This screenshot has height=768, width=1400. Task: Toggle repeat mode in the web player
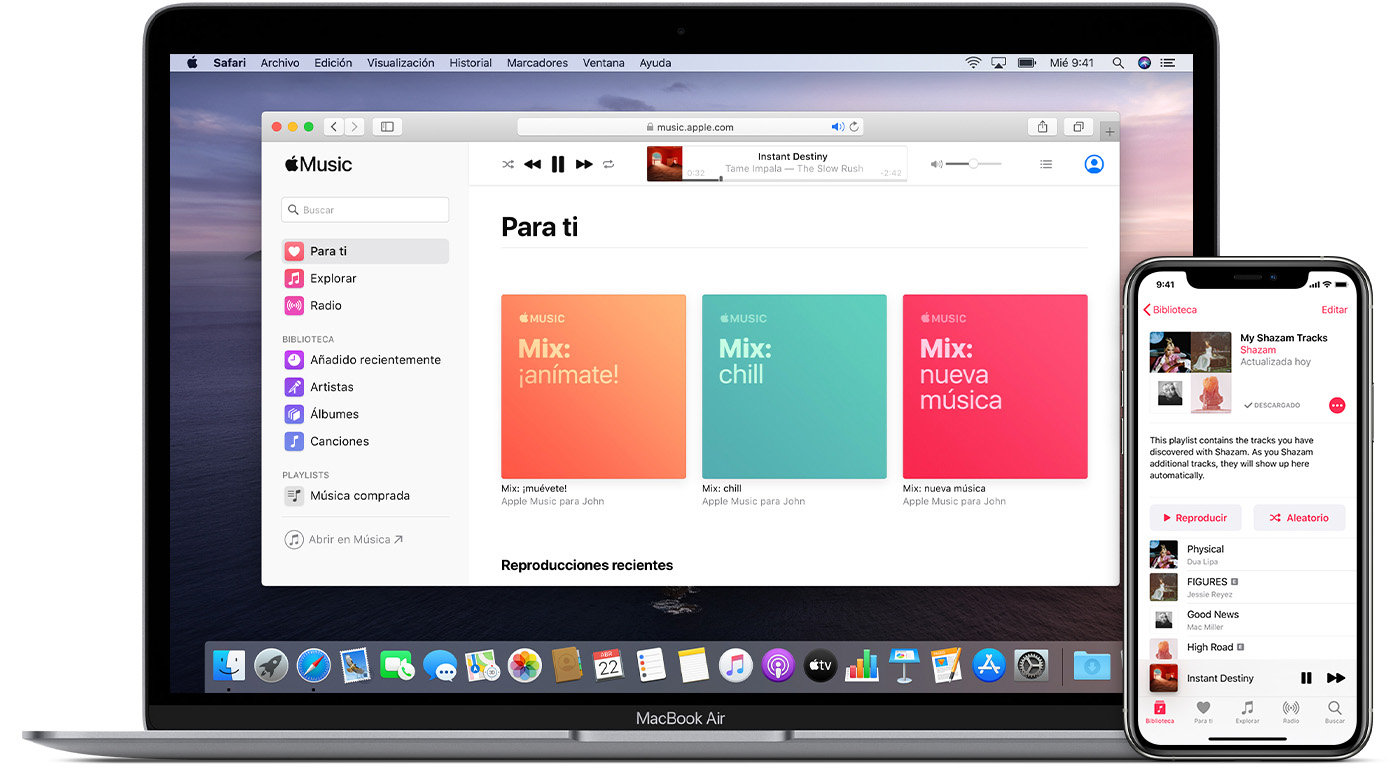pos(608,164)
